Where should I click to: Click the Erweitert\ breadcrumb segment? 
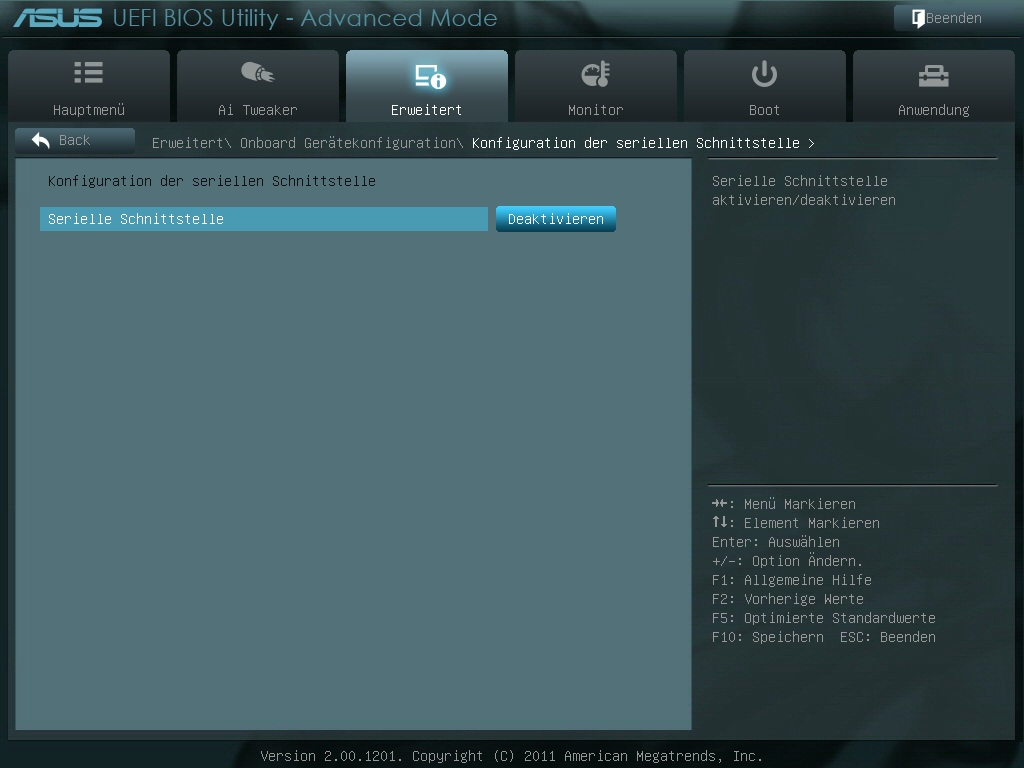[x=191, y=143]
